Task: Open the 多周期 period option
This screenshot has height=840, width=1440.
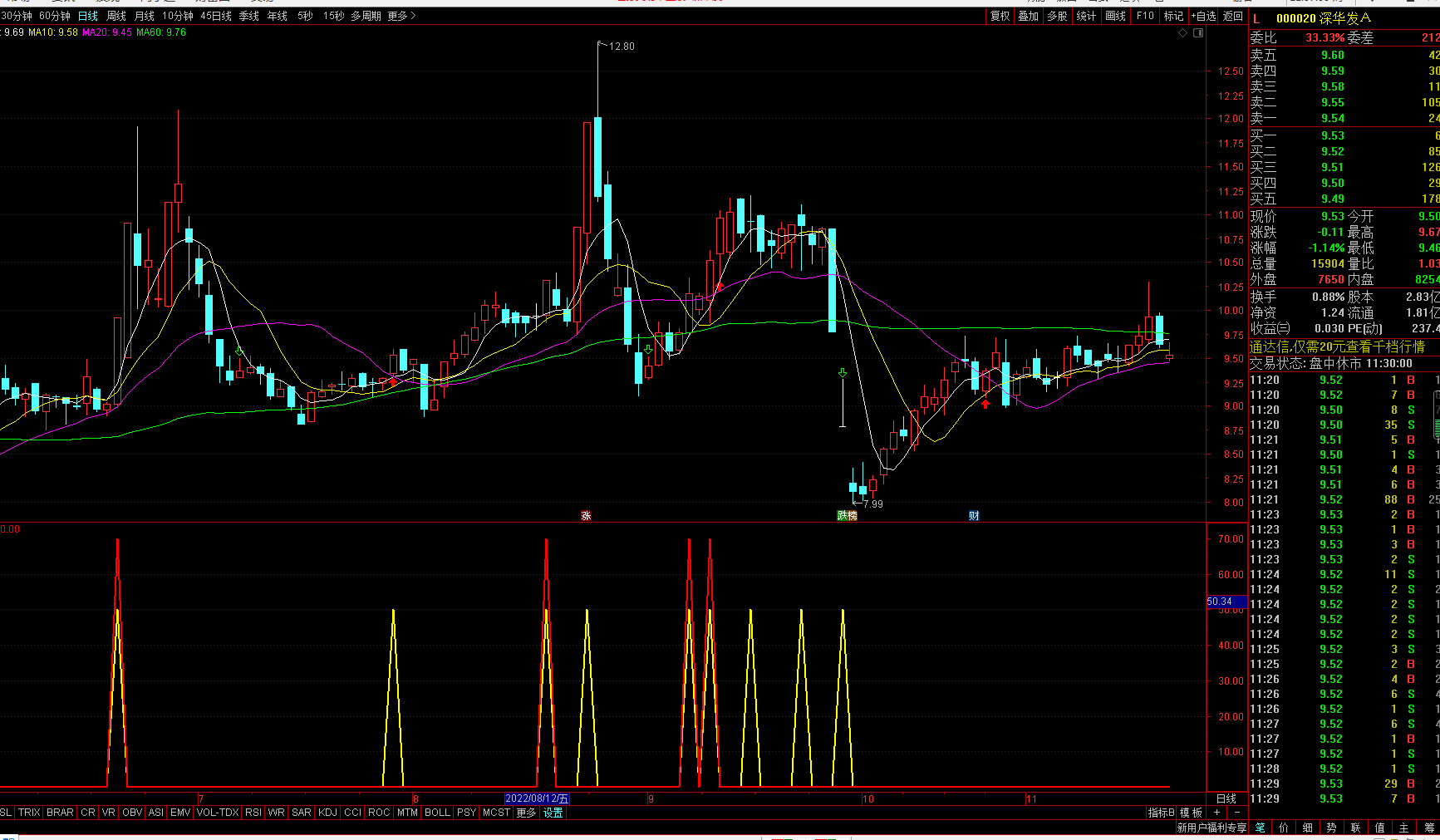Action: point(366,16)
